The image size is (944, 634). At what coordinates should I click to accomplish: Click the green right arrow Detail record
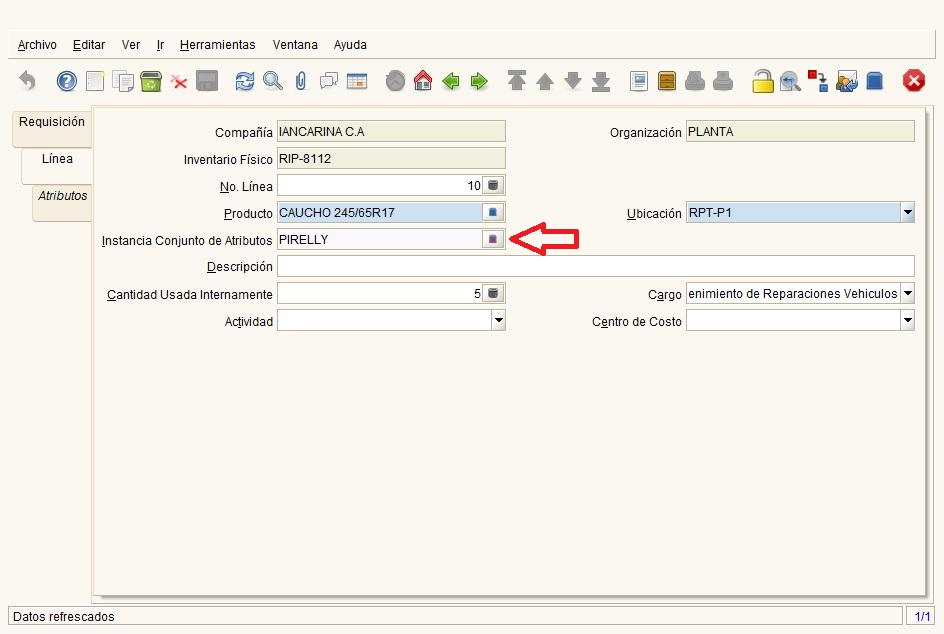coord(479,81)
